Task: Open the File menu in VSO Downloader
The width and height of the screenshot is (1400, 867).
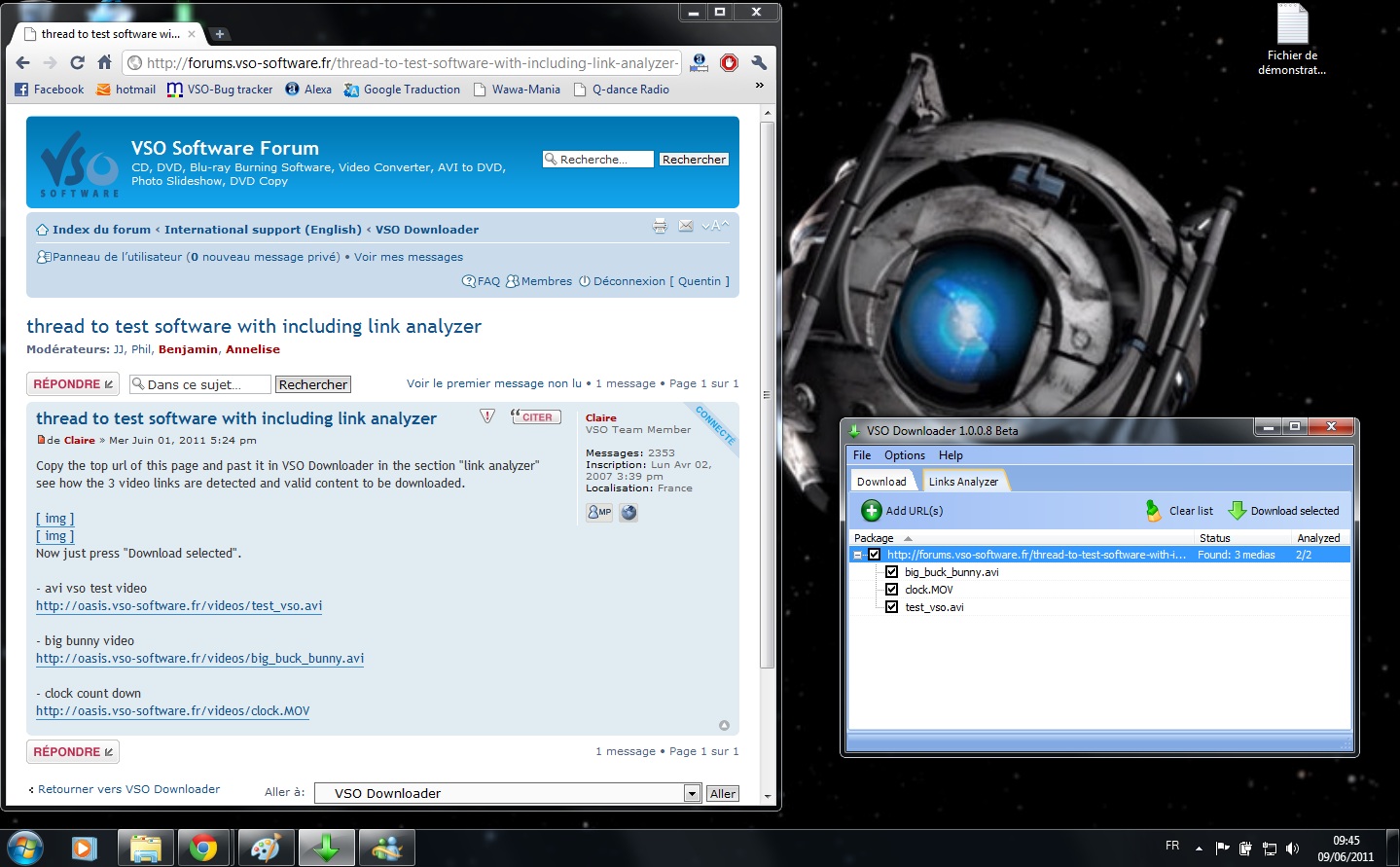Action: [x=862, y=455]
